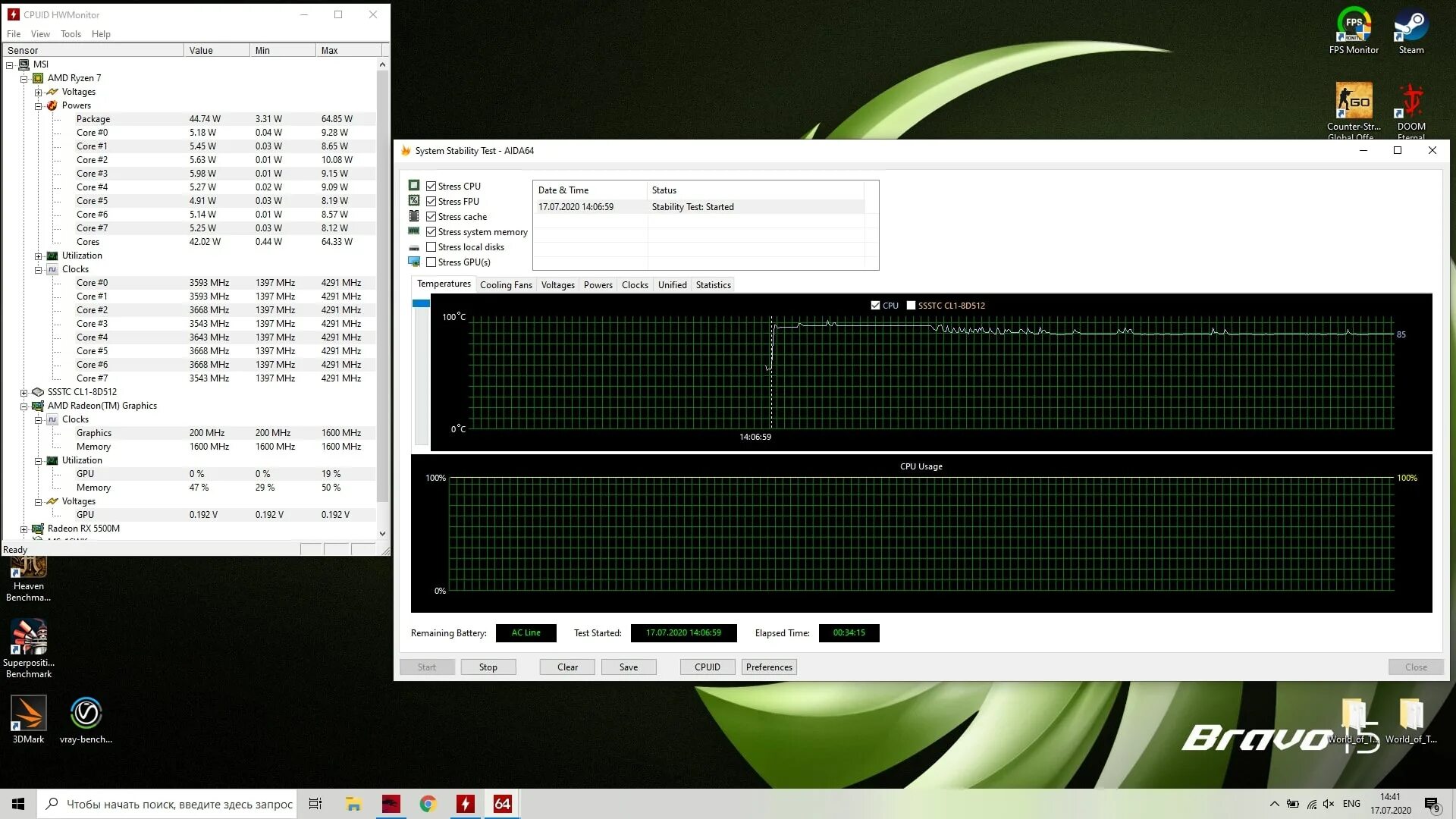Click ENG language indicator
The width and height of the screenshot is (1456, 819).
(1351, 804)
